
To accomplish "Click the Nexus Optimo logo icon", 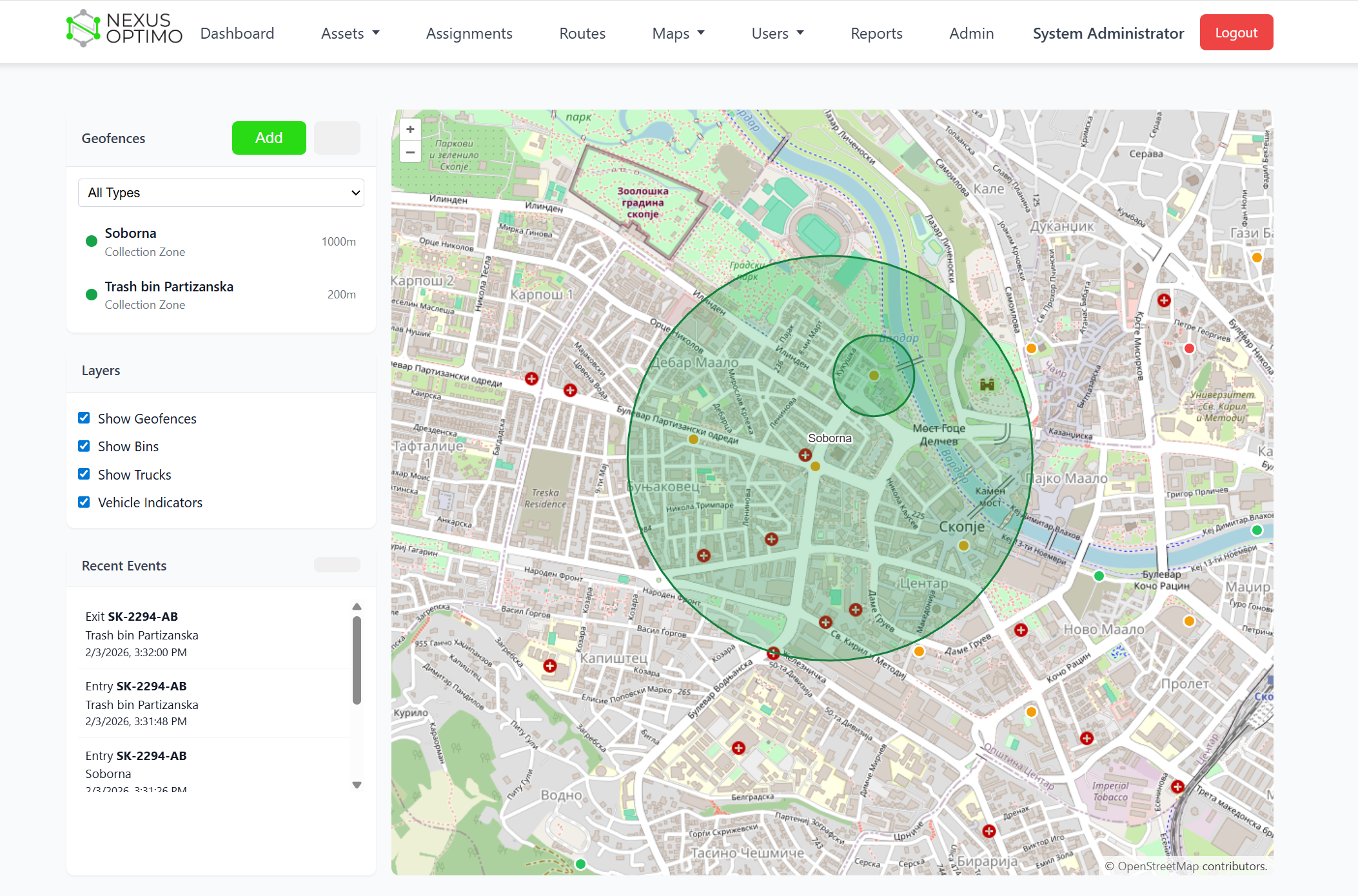I will 83,28.
